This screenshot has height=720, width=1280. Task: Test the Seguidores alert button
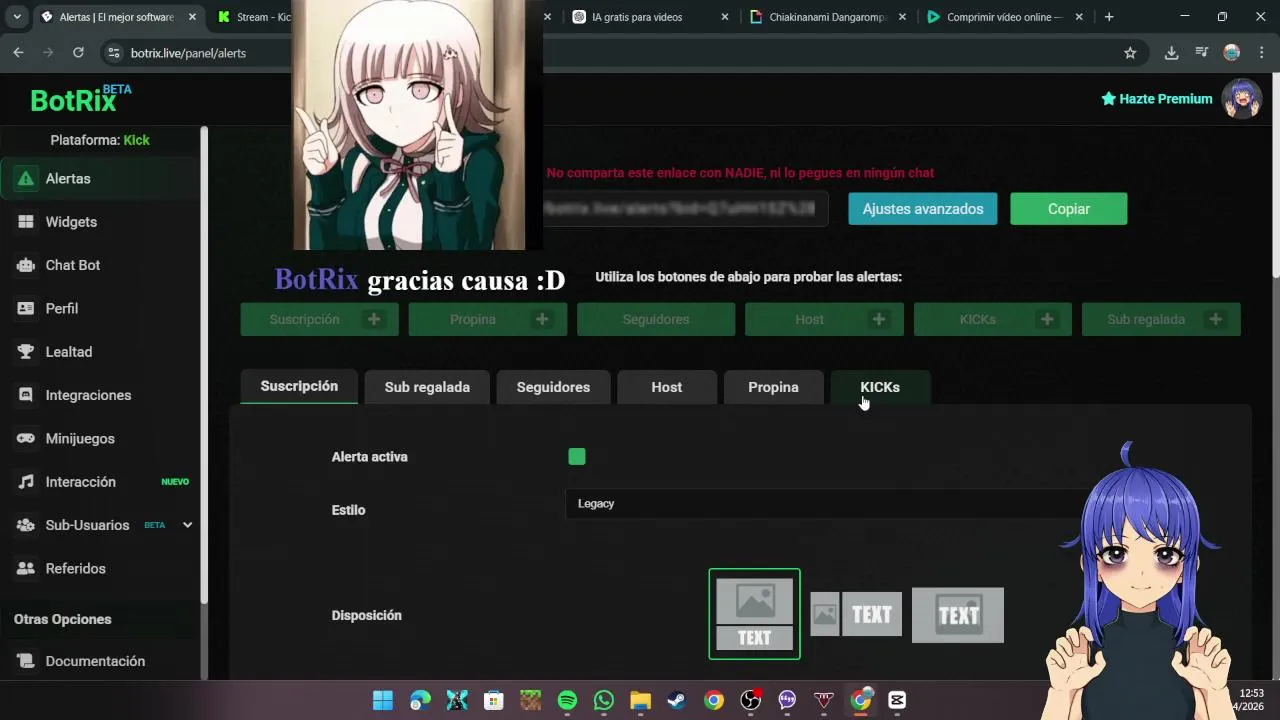[656, 319]
